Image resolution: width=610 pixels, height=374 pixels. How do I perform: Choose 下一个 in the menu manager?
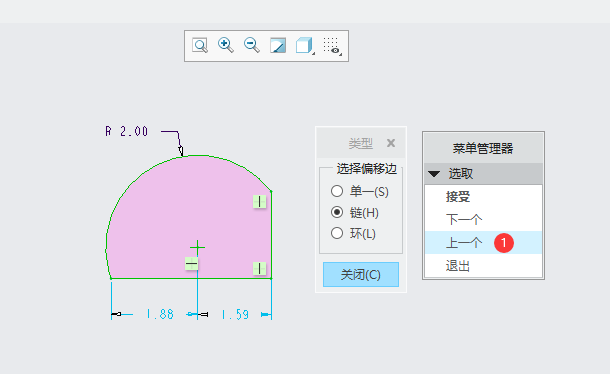pyautogui.click(x=483, y=219)
